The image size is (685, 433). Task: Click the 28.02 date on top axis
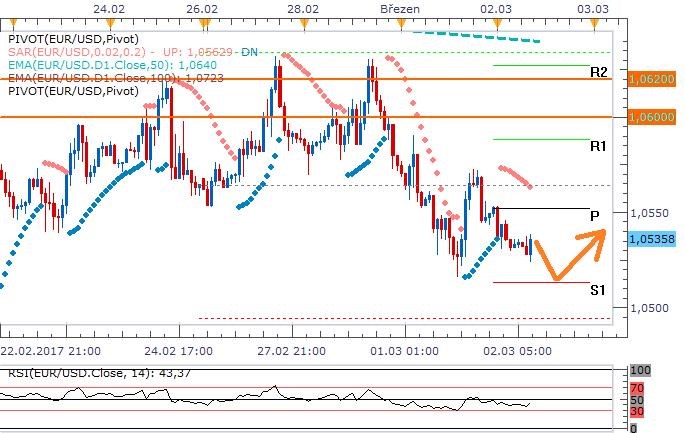tap(303, 8)
